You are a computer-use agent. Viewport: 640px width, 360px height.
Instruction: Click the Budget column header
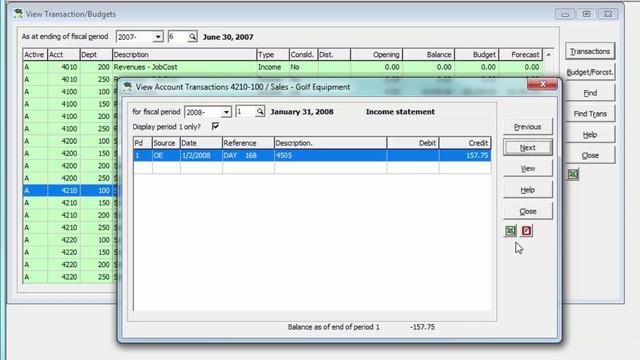coord(477,55)
